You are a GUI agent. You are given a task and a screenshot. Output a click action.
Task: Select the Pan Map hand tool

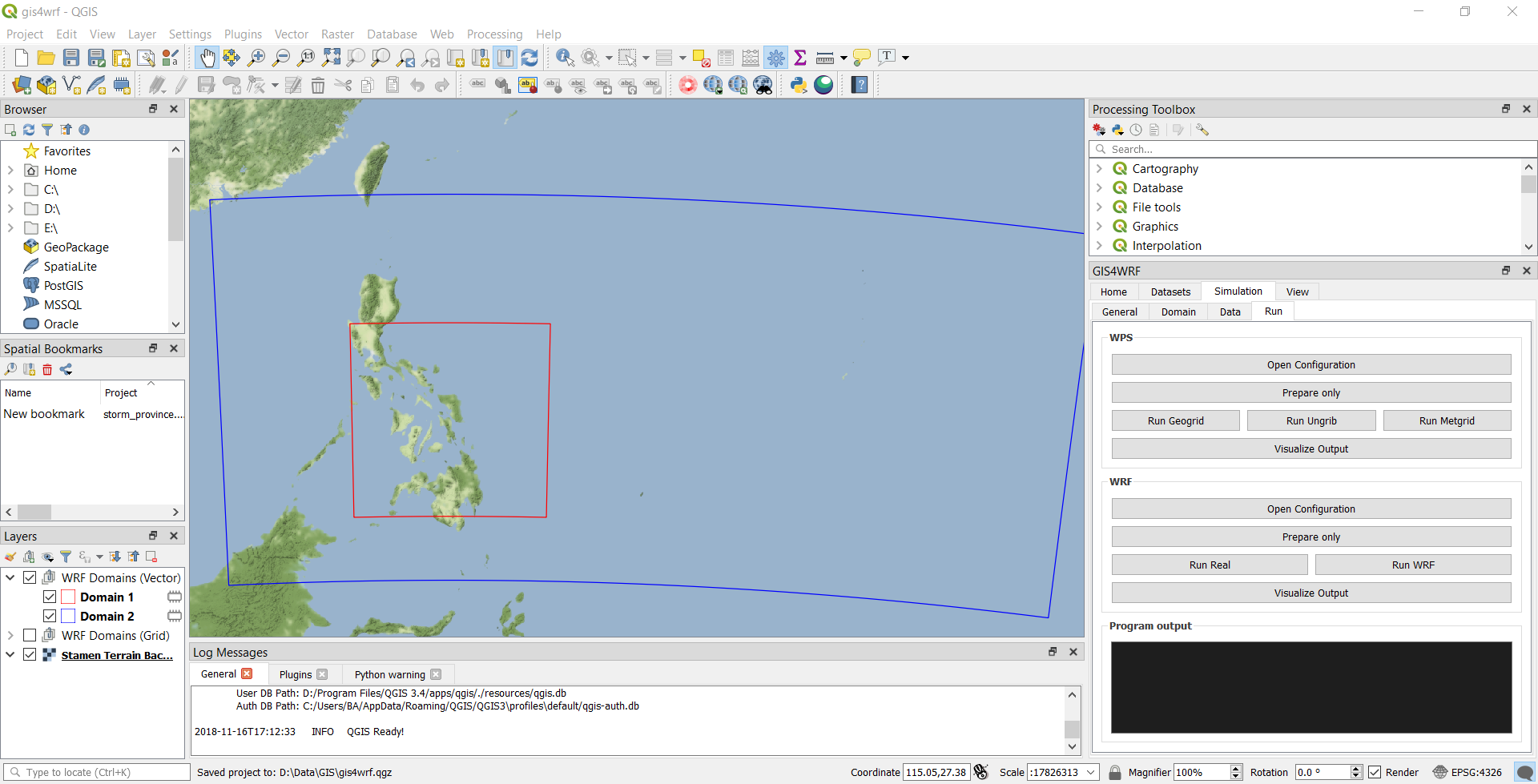point(207,58)
